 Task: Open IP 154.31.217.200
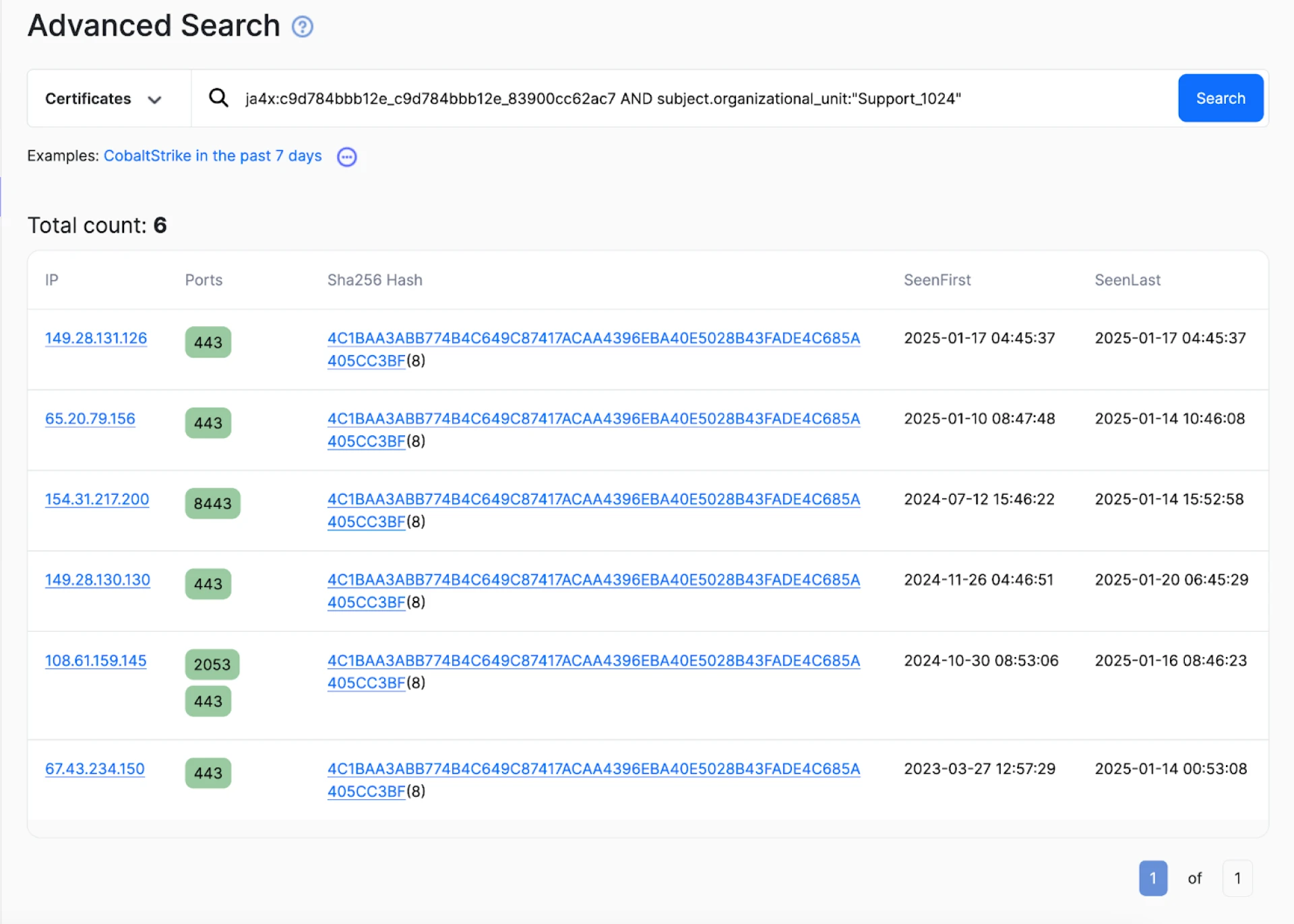(x=97, y=499)
